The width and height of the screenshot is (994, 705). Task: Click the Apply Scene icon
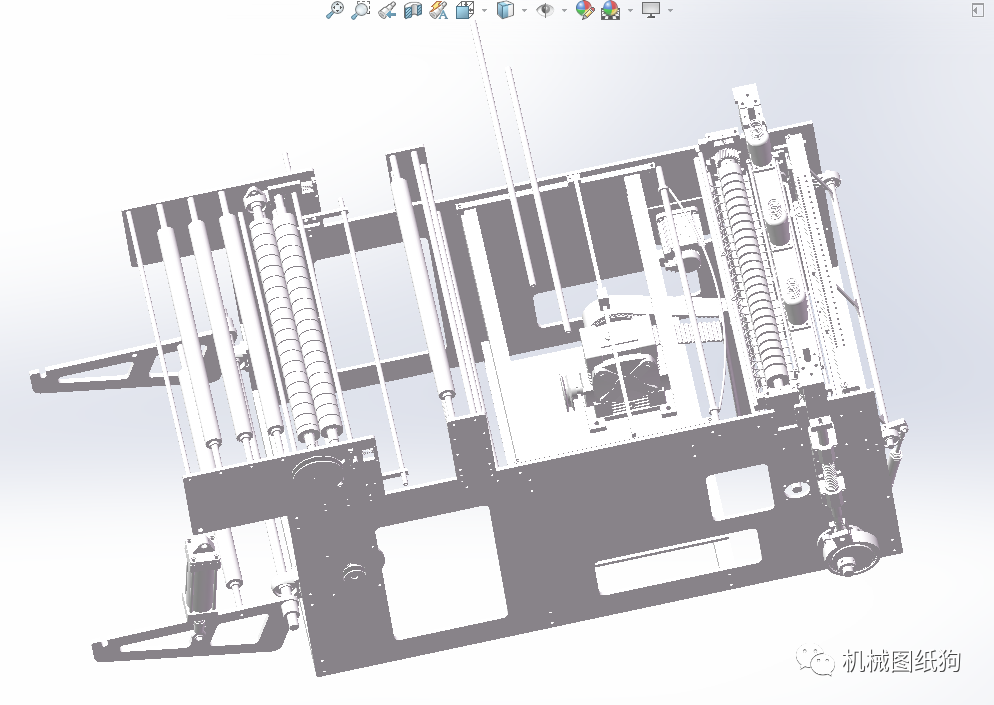point(610,10)
